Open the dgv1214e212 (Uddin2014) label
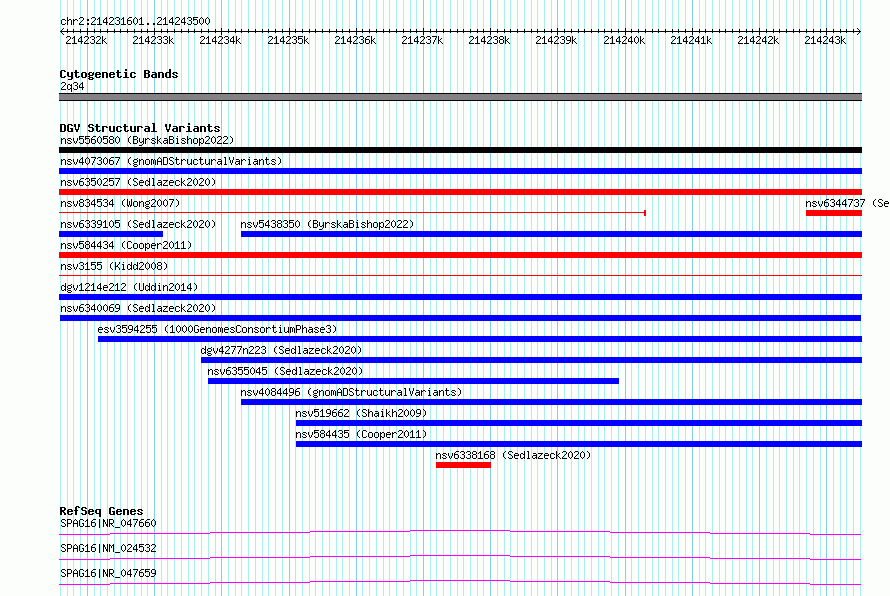890x596 pixels. coord(129,287)
